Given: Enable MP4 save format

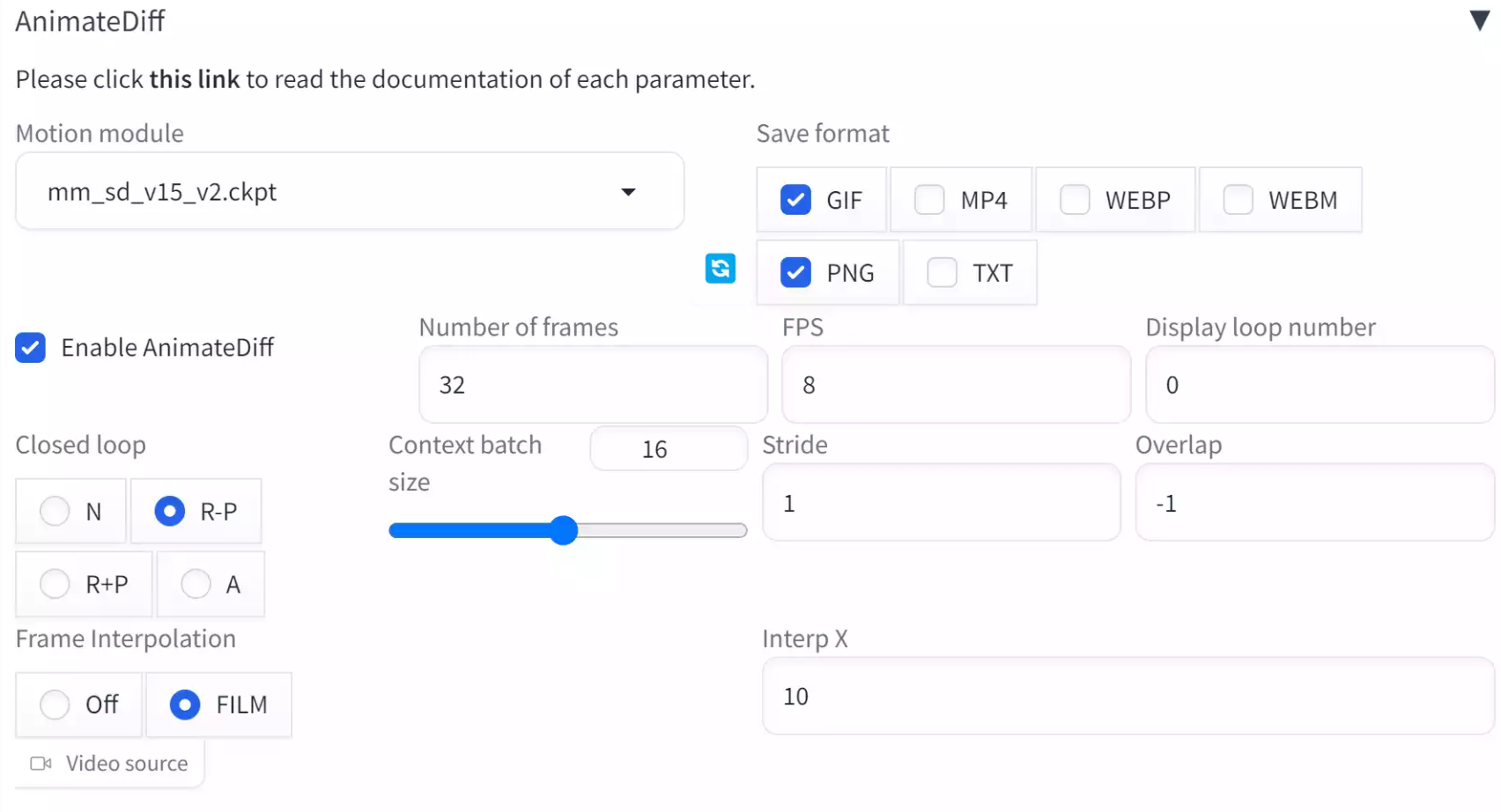Looking at the screenshot, I should pos(929,200).
